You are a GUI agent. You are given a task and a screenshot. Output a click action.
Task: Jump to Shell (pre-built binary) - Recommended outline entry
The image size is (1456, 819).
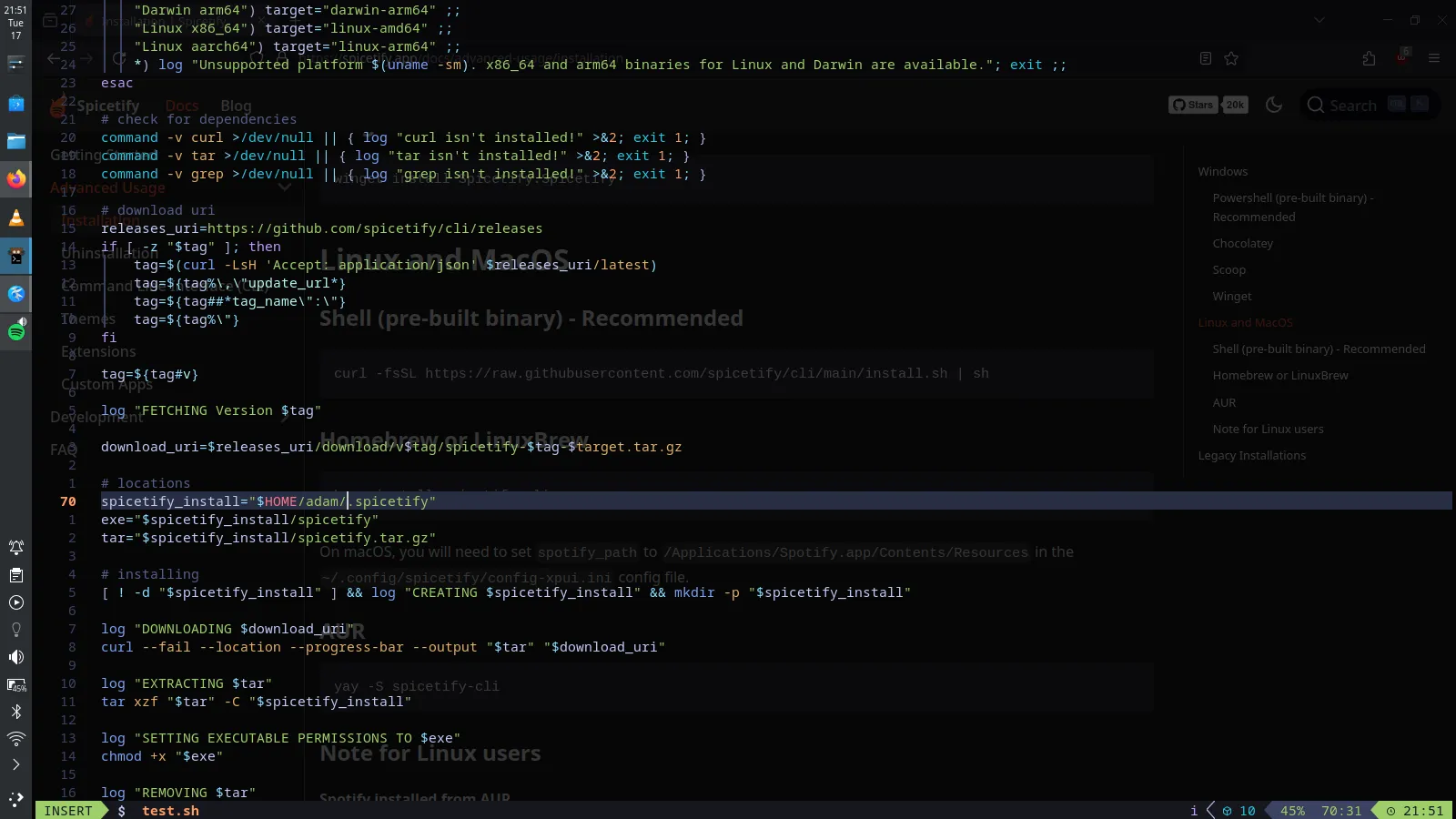click(x=1319, y=349)
